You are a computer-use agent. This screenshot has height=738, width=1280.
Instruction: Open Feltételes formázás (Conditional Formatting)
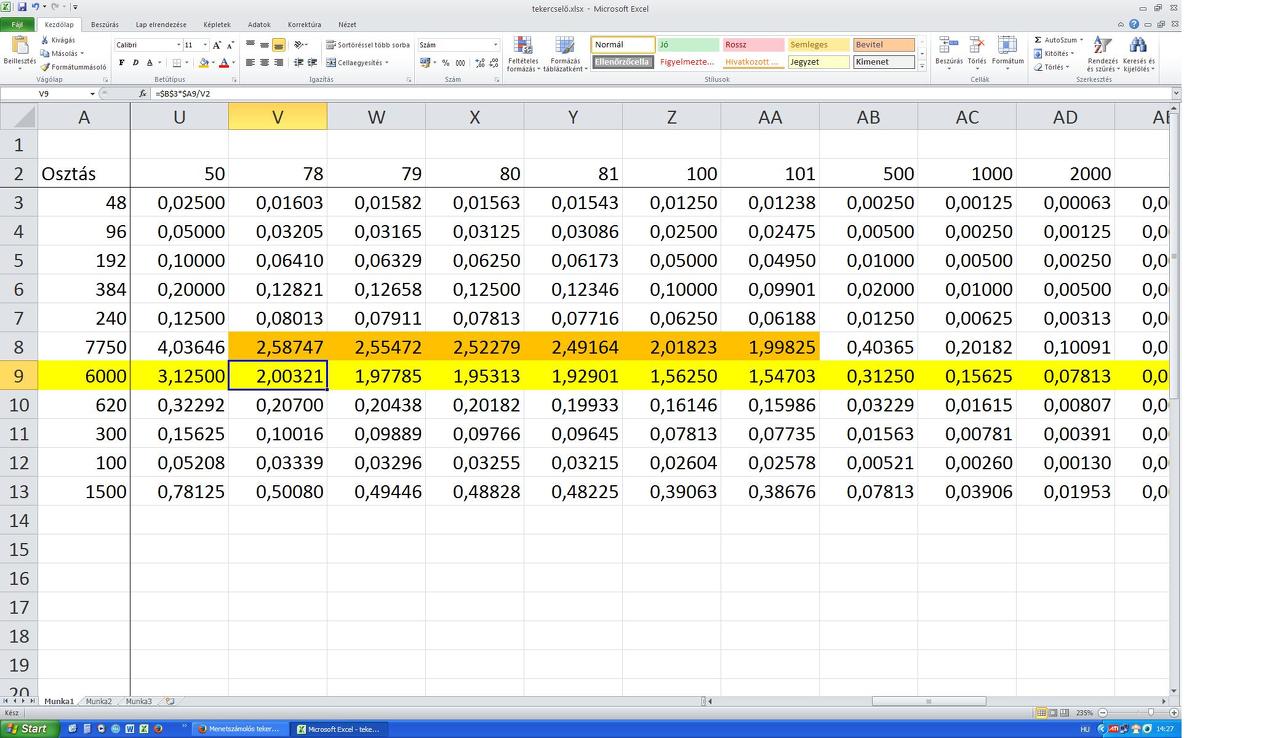pos(522,54)
